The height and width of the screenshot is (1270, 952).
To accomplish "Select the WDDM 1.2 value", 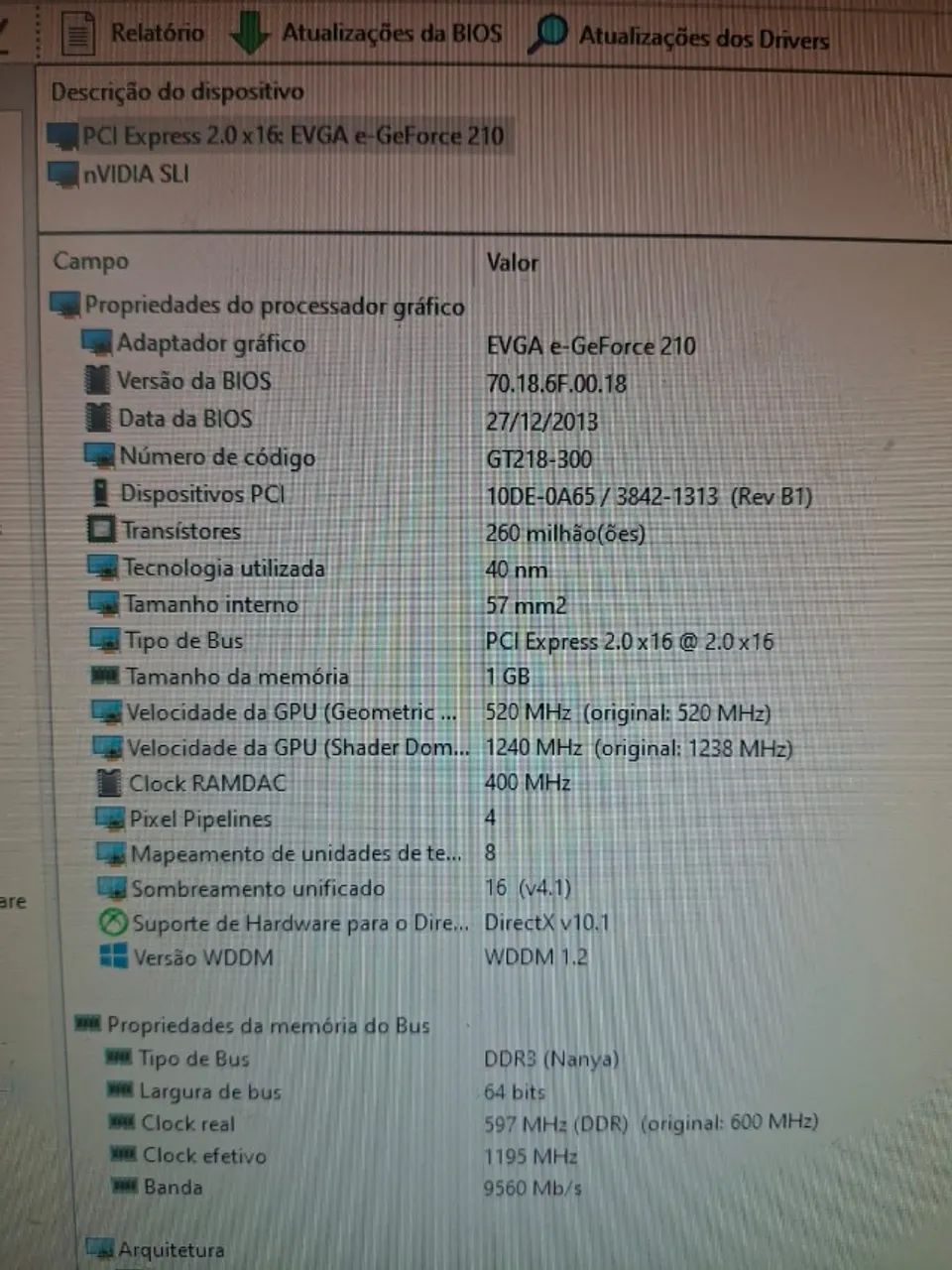I will click(535, 956).
